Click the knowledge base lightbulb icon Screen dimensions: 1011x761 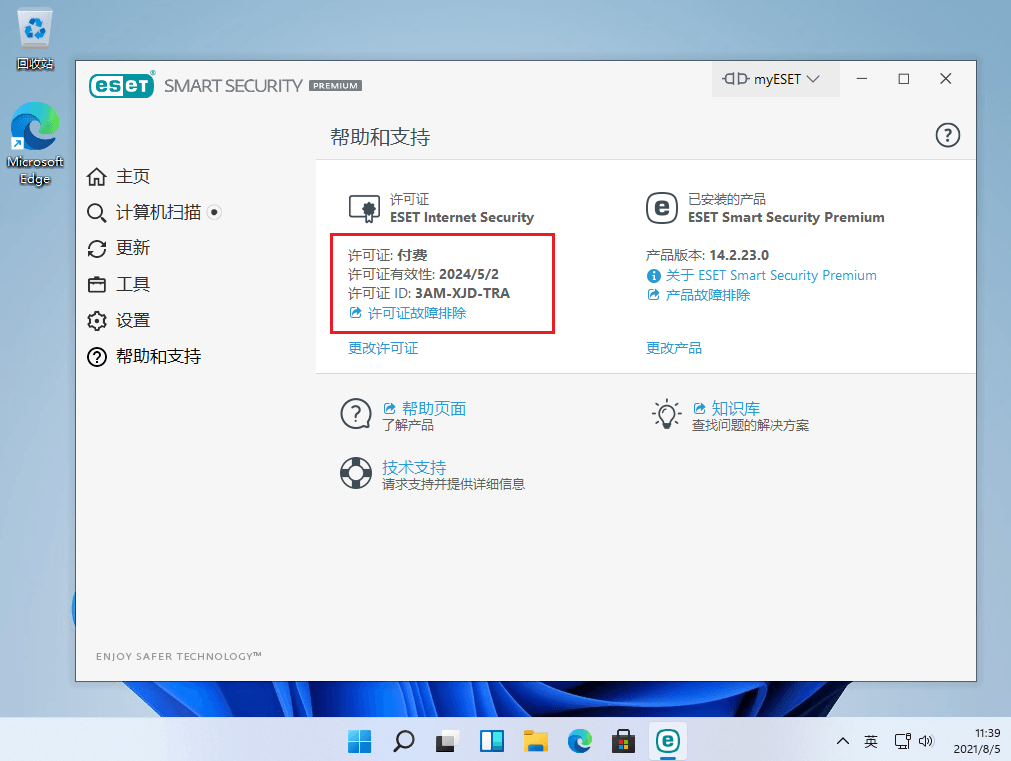pos(667,413)
